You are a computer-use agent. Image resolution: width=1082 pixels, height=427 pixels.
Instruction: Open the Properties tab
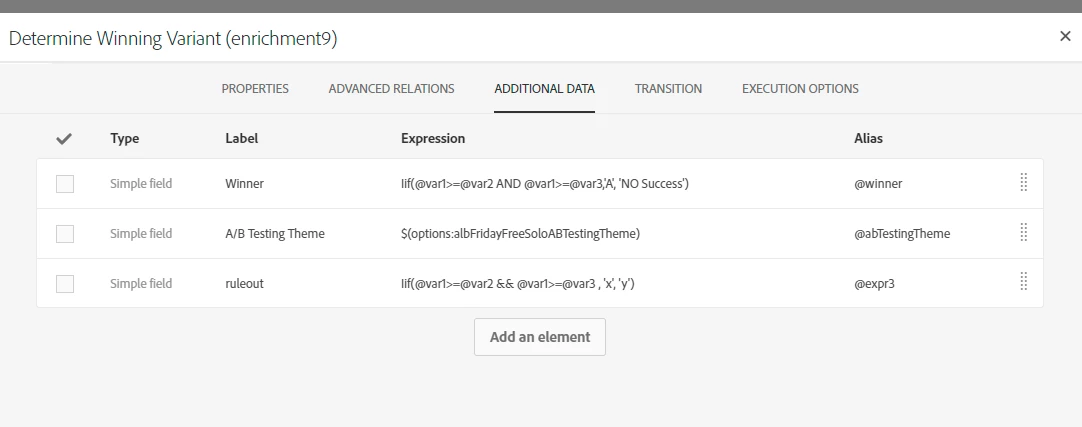click(x=255, y=88)
